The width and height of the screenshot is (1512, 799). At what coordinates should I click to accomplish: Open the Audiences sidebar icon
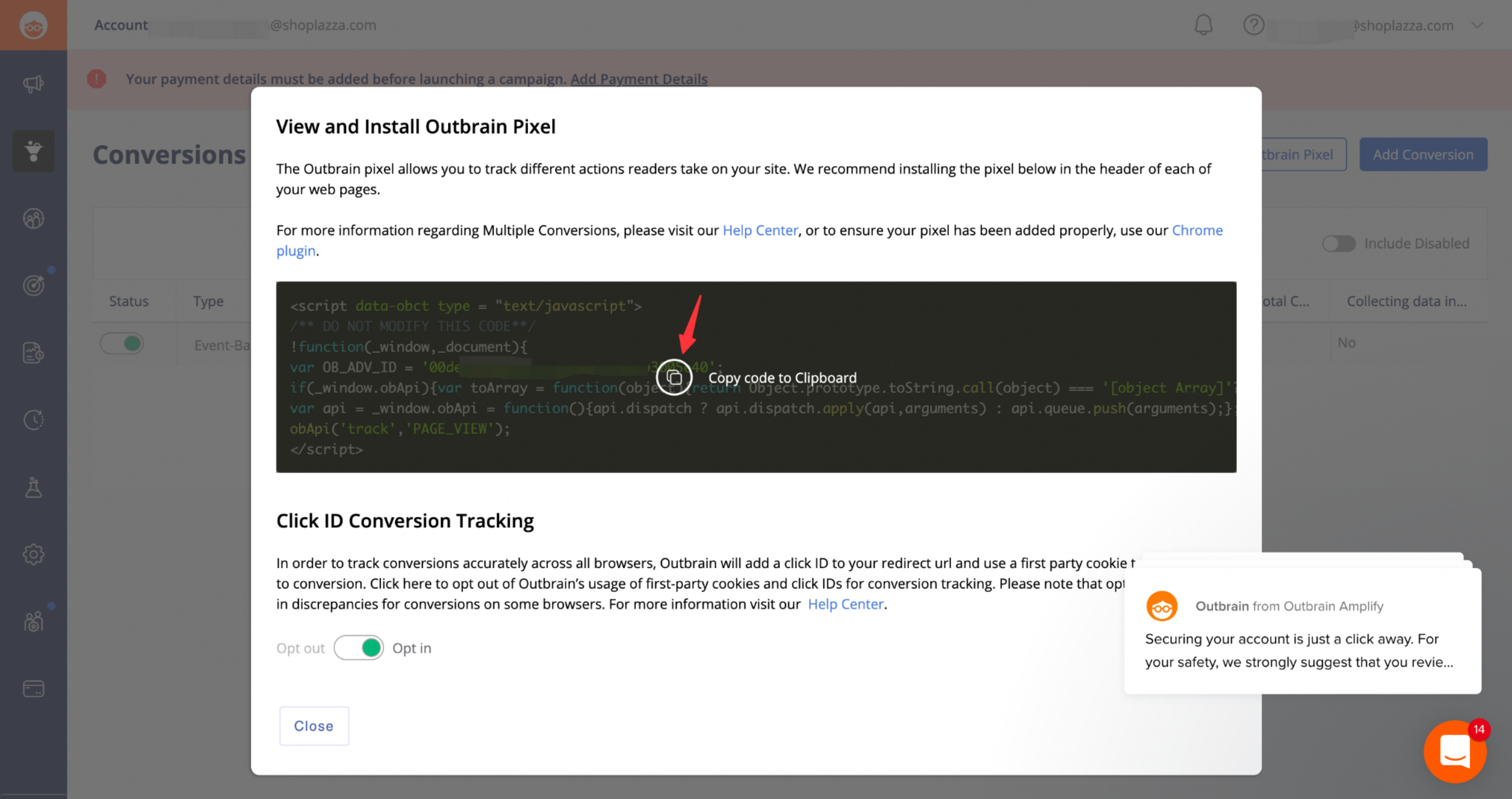pos(33,218)
